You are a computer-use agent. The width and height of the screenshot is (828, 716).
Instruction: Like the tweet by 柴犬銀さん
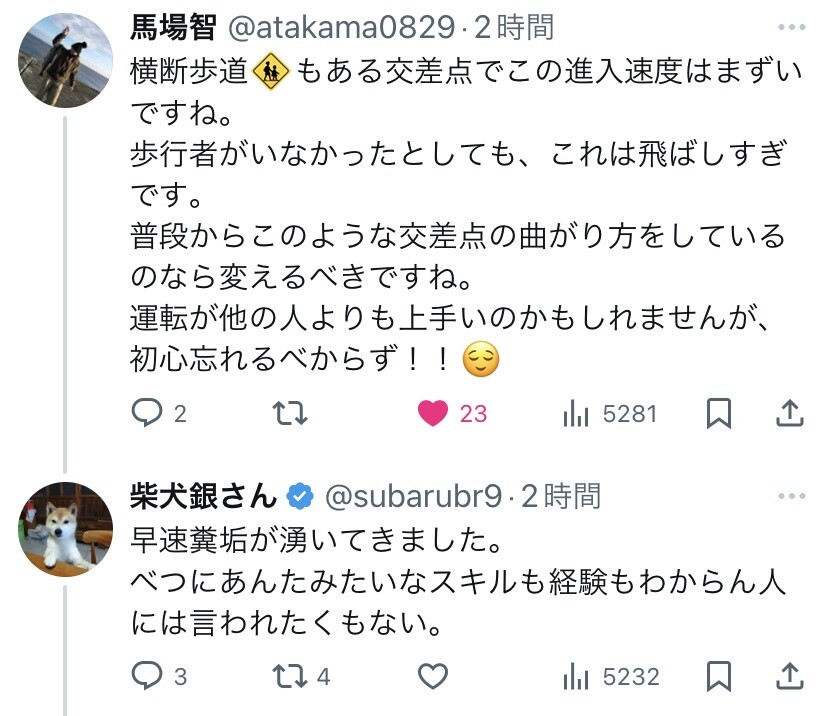click(433, 676)
